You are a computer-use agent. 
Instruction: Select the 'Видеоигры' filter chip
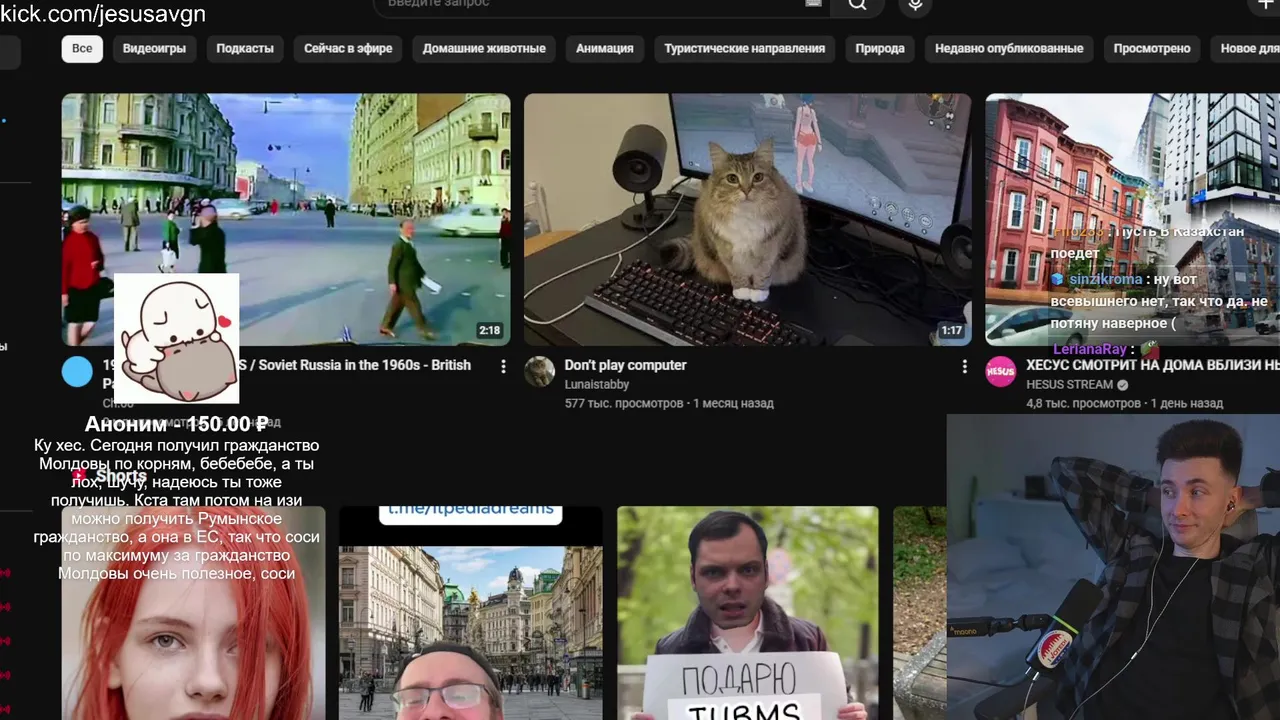click(154, 49)
